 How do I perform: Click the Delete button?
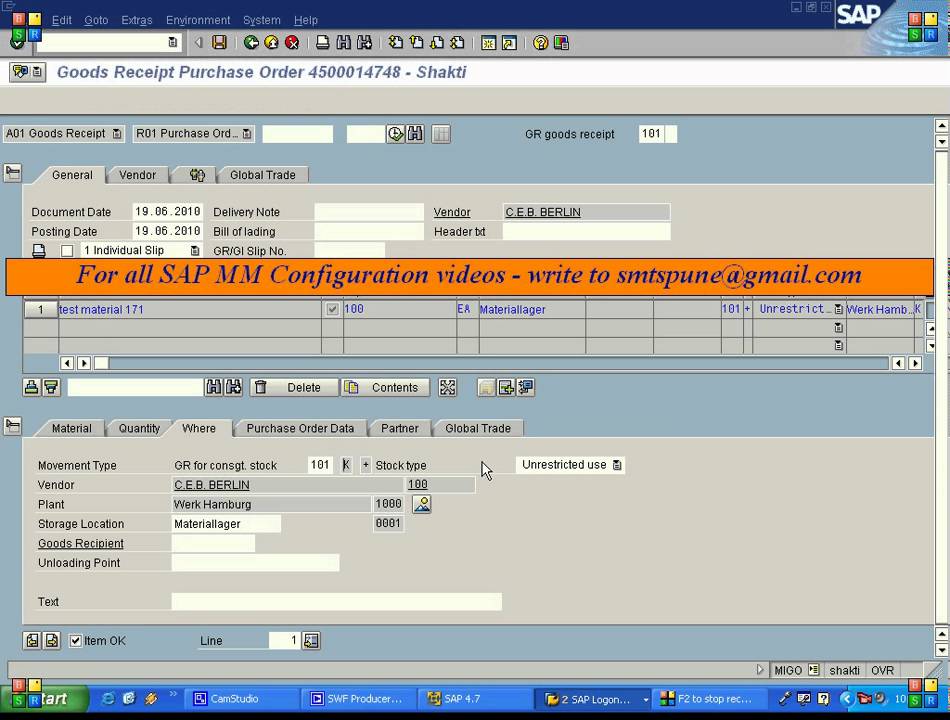294,387
